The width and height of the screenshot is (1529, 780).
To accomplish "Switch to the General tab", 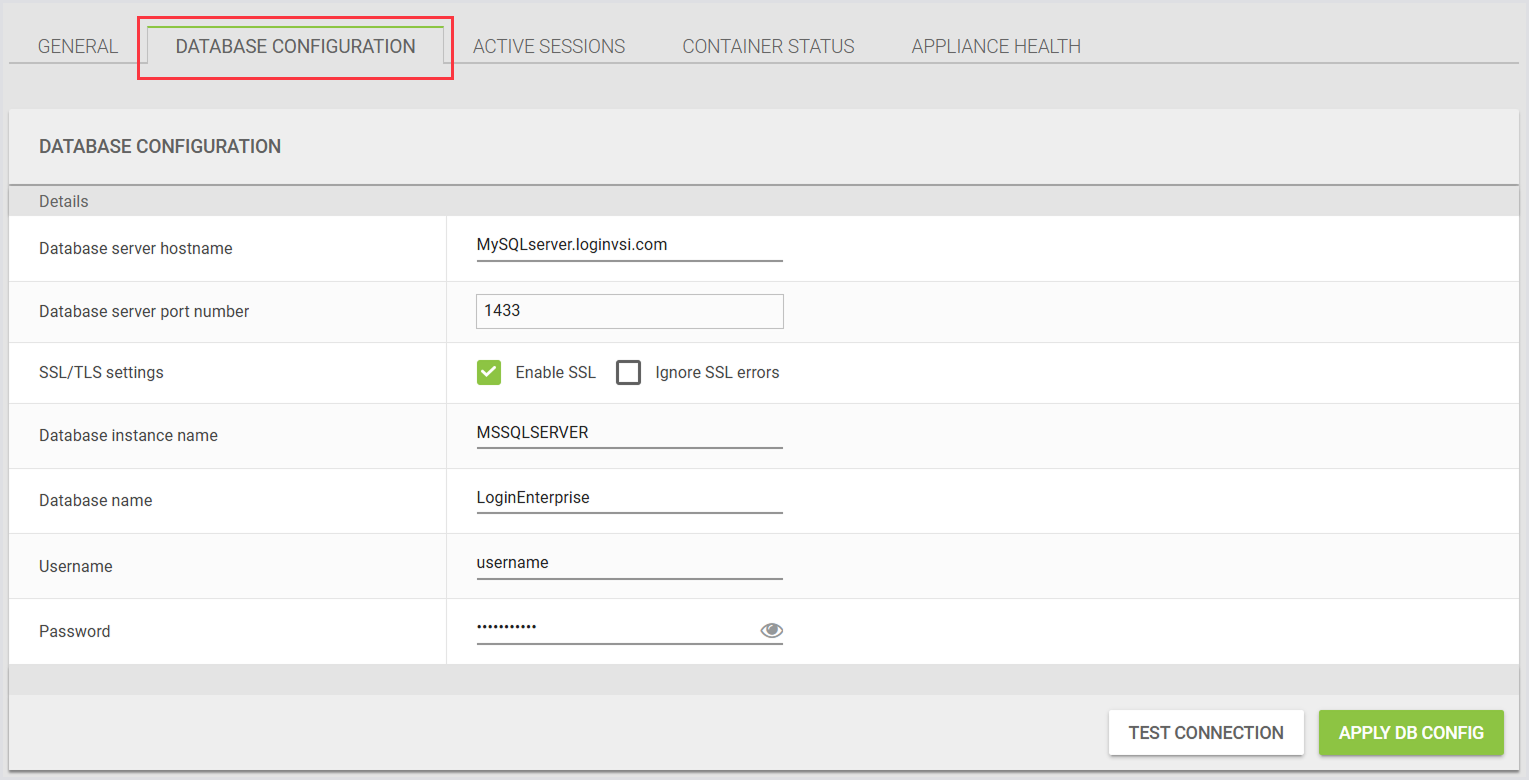I will (x=78, y=46).
